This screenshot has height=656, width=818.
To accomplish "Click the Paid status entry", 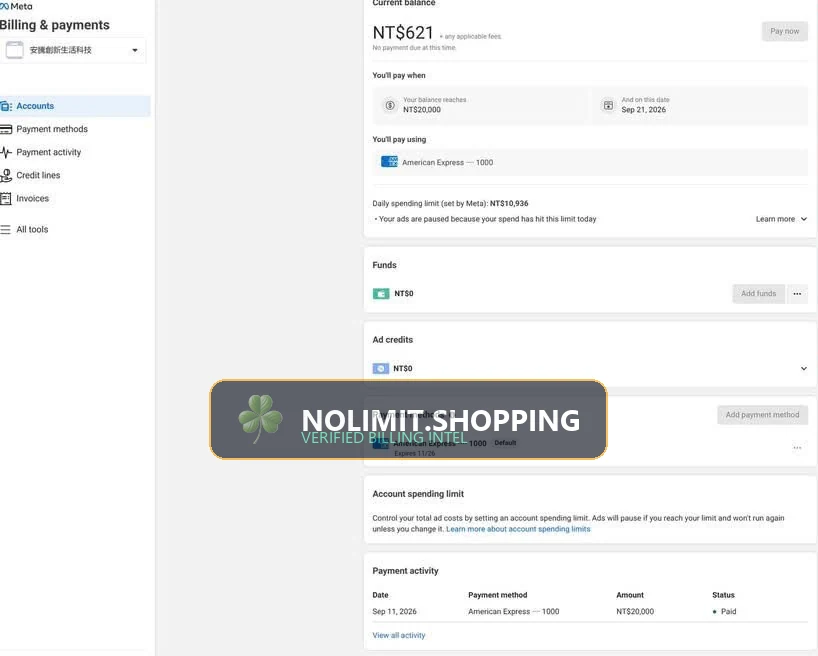I will coord(725,612).
